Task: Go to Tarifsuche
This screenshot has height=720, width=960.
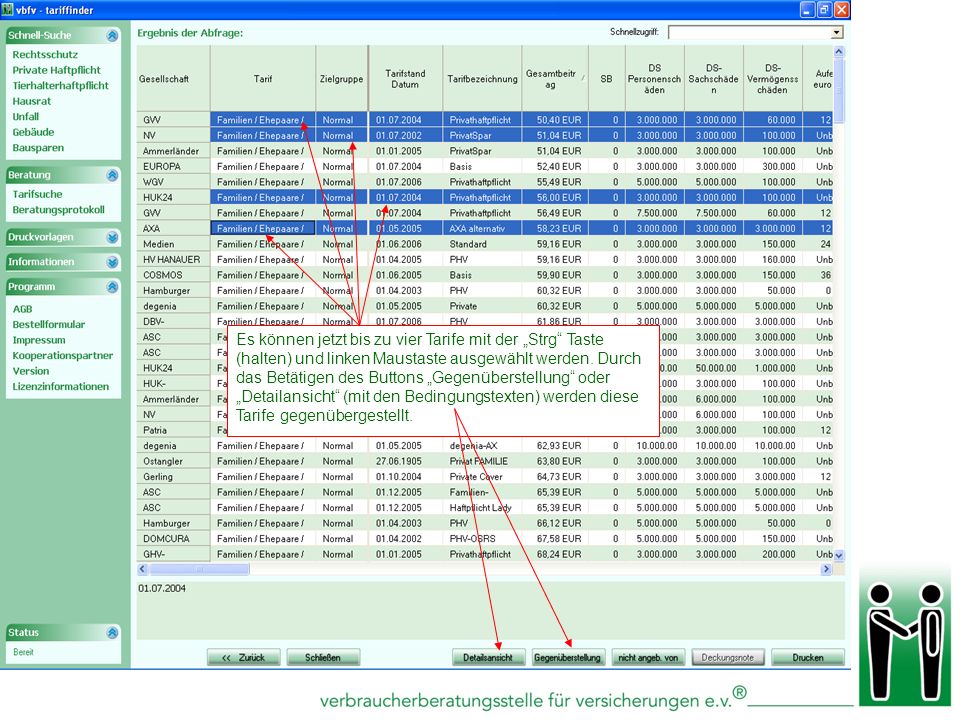Action: click(37, 194)
